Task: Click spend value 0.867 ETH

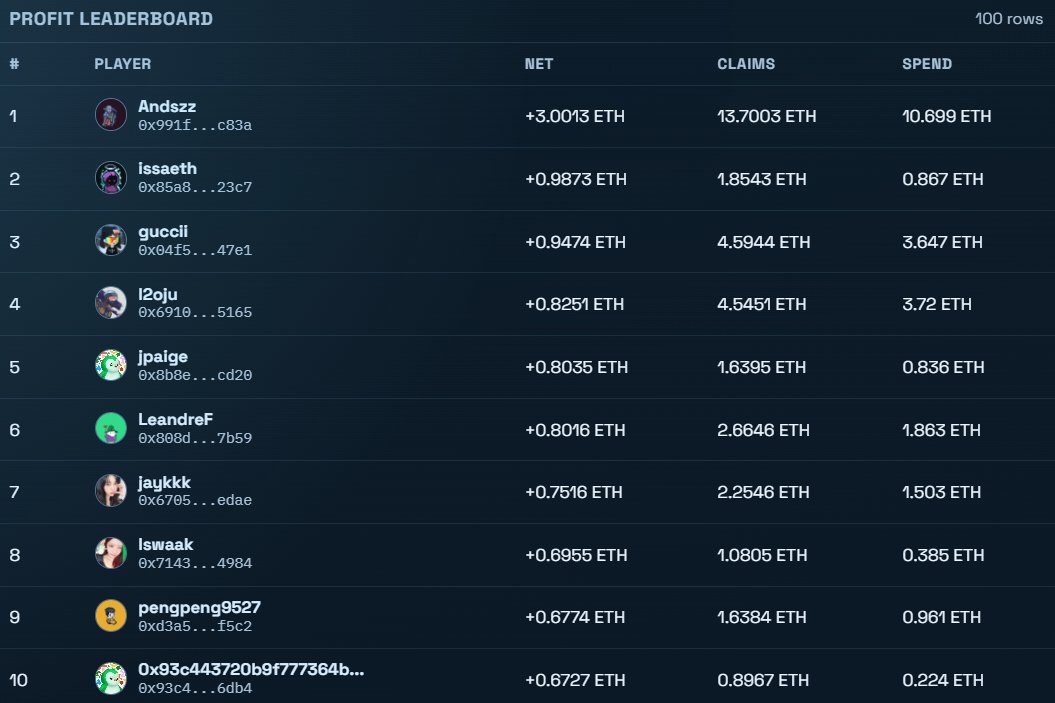Action: click(943, 179)
